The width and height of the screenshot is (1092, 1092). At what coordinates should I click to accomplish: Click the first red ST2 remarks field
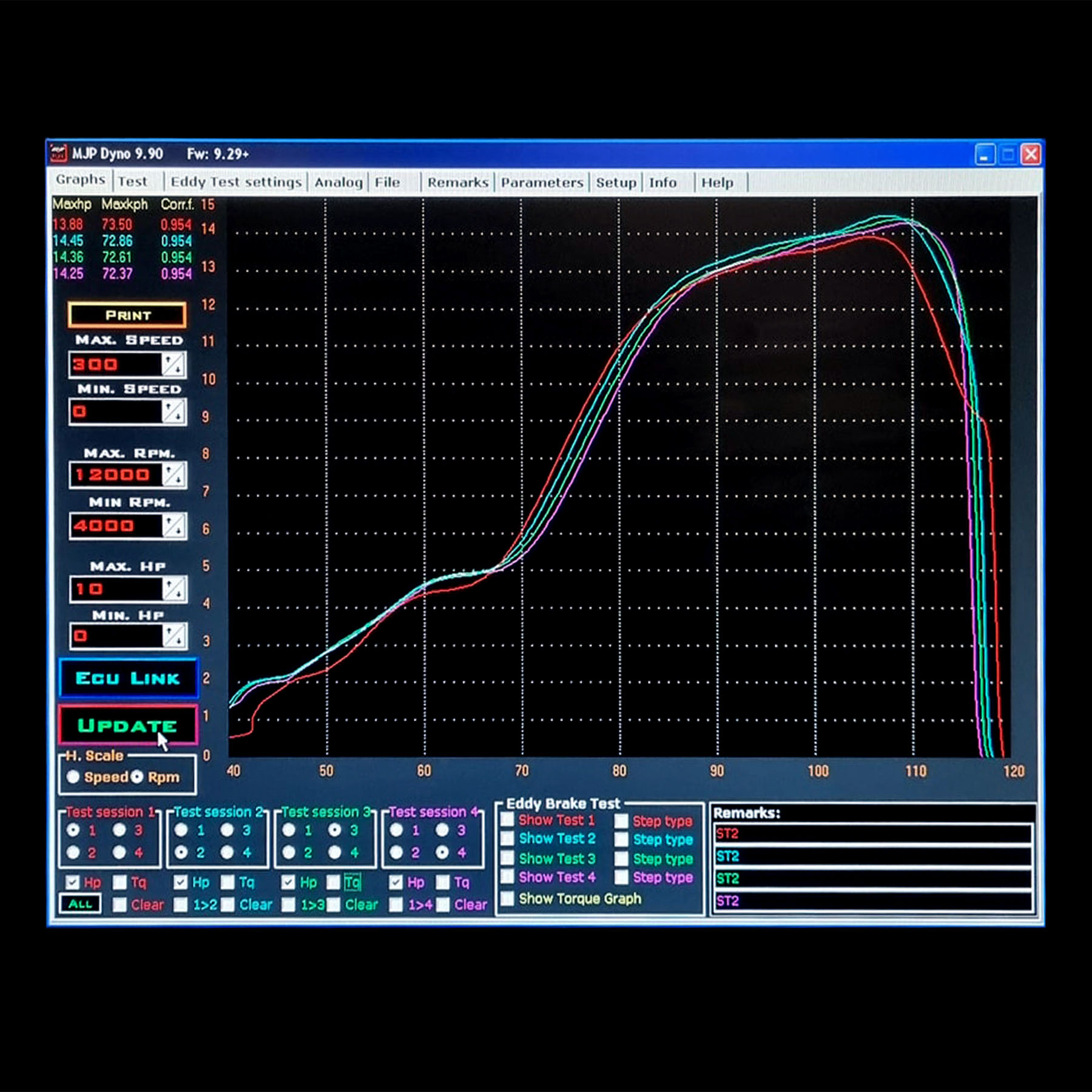point(873,834)
